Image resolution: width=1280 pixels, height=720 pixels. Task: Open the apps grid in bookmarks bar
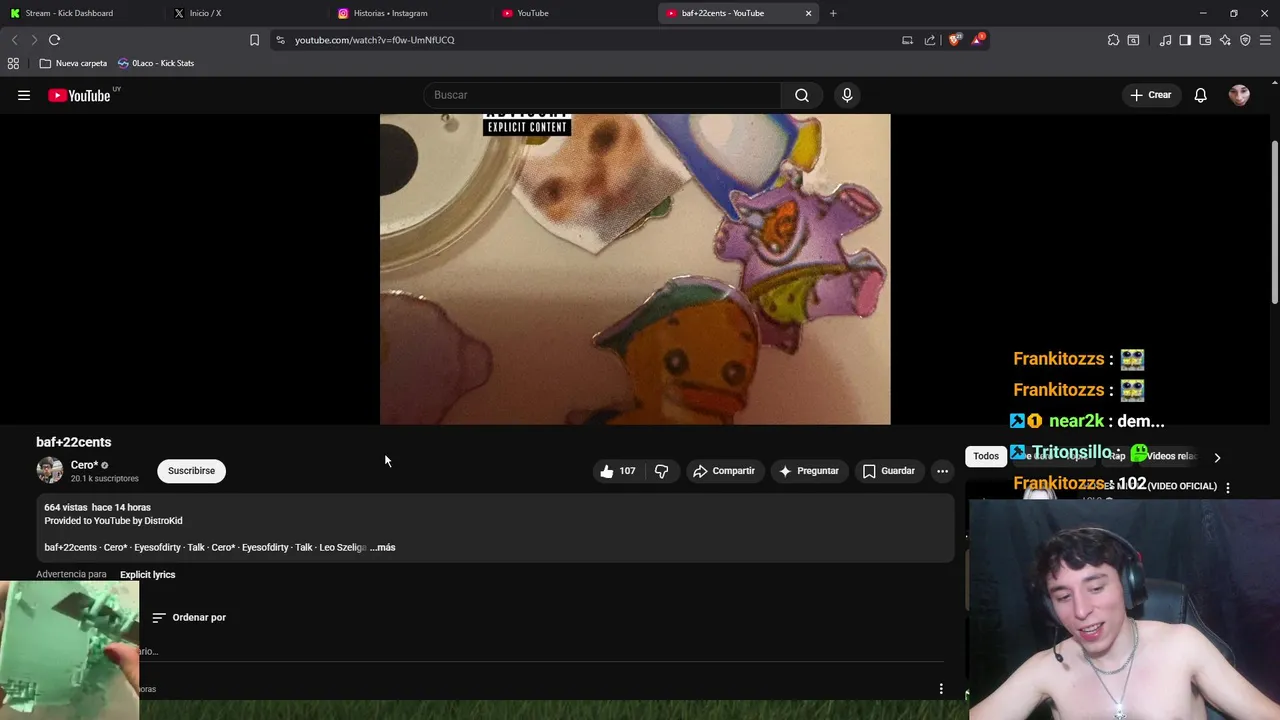pyautogui.click(x=13, y=63)
